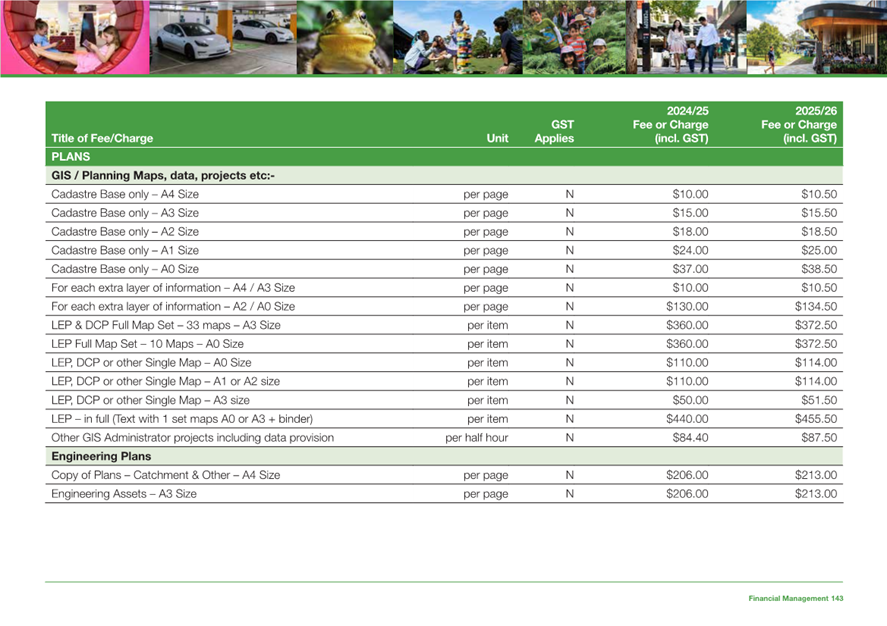The height and width of the screenshot is (626, 887).
Task: Click 'For each extra layer of information – A2 / A0 Size'
Action: 173,306
